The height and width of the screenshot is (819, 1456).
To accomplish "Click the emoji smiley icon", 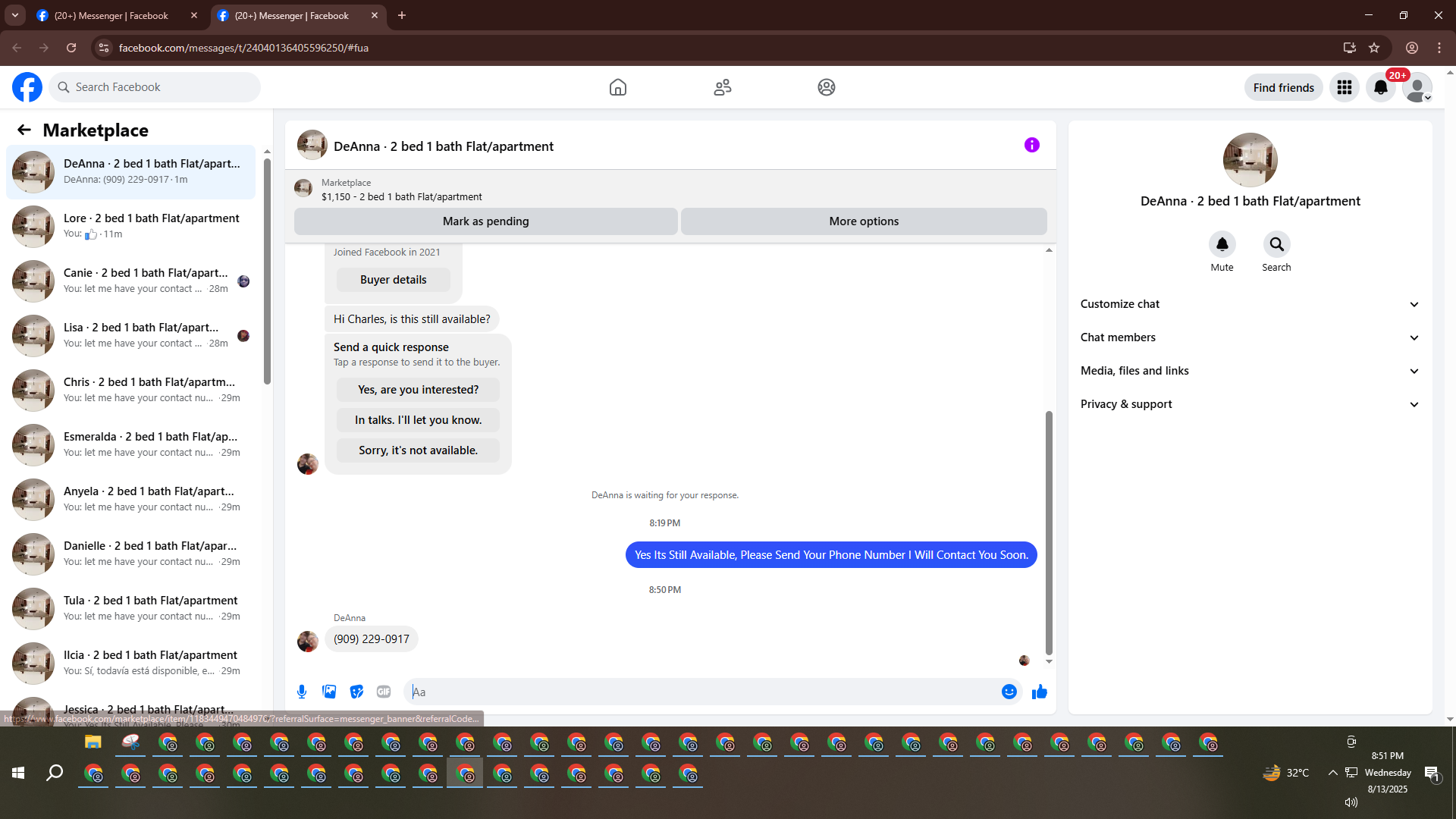I will pos(1009,692).
